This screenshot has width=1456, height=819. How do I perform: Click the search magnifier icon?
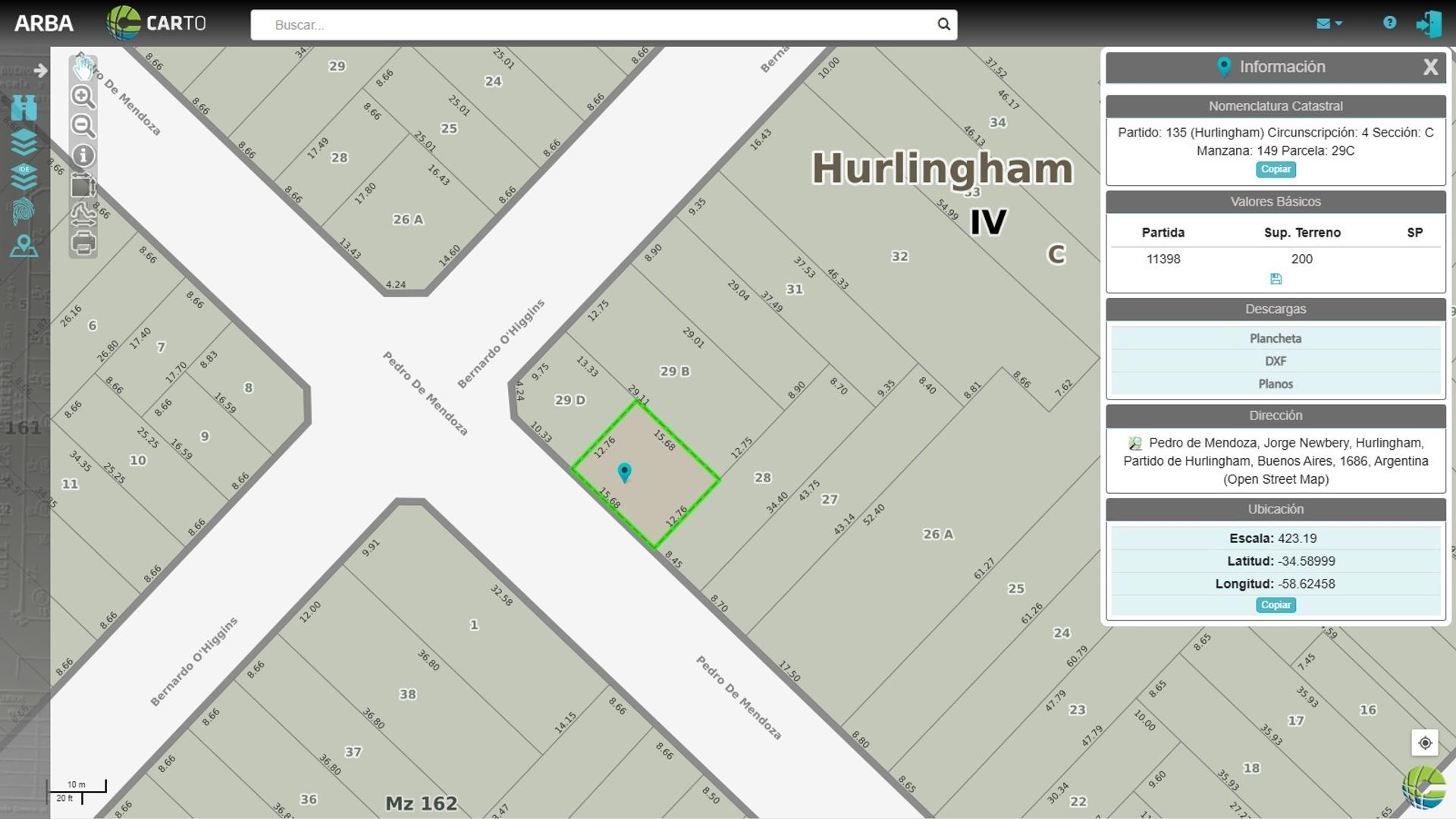(x=943, y=24)
